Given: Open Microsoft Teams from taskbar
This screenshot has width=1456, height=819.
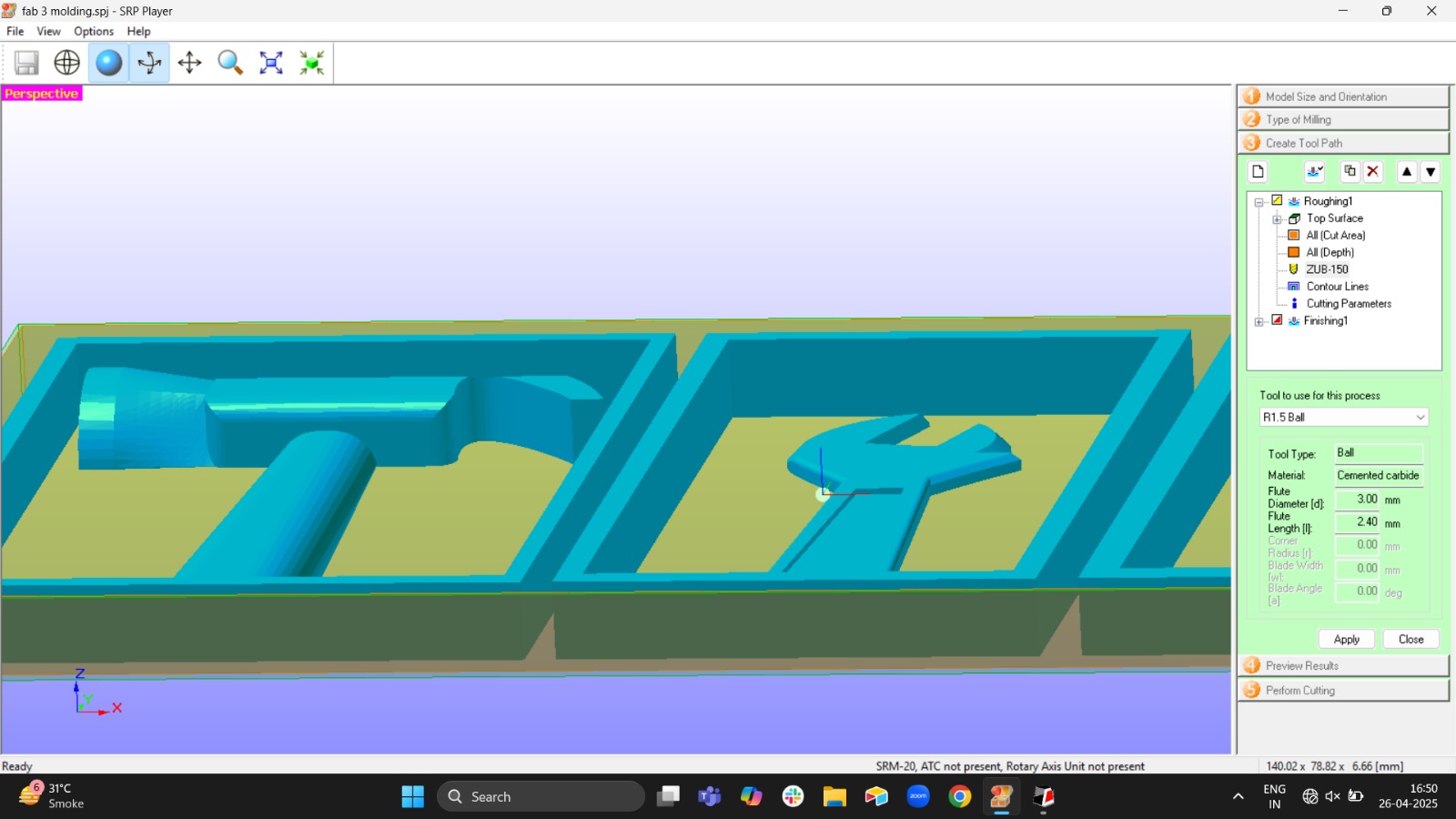Looking at the screenshot, I should pyautogui.click(x=709, y=796).
